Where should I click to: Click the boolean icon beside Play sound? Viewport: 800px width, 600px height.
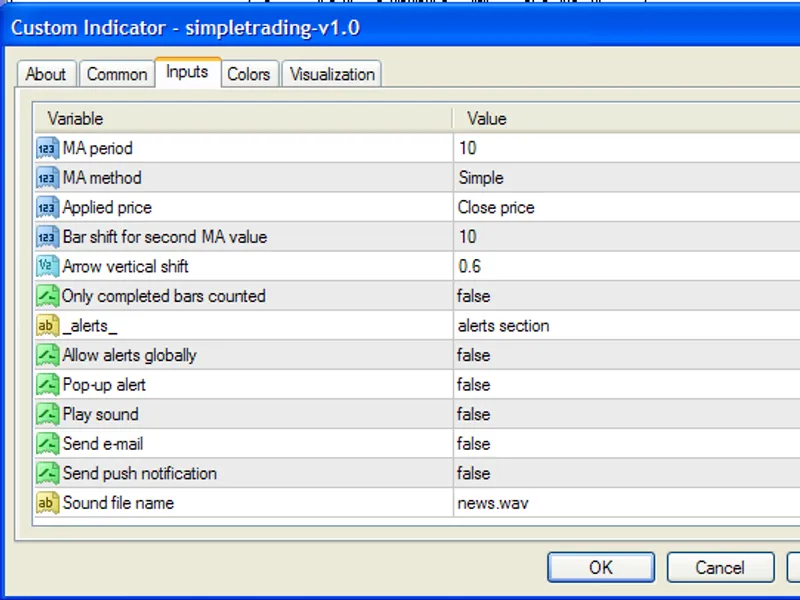(x=47, y=414)
